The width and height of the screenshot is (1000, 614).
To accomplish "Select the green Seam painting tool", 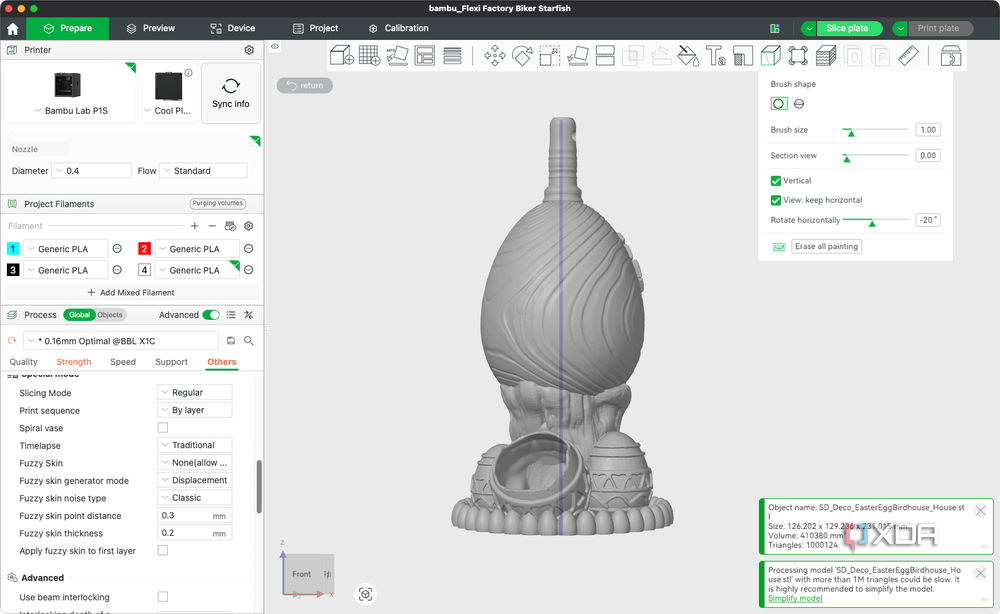I will click(770, 55).
